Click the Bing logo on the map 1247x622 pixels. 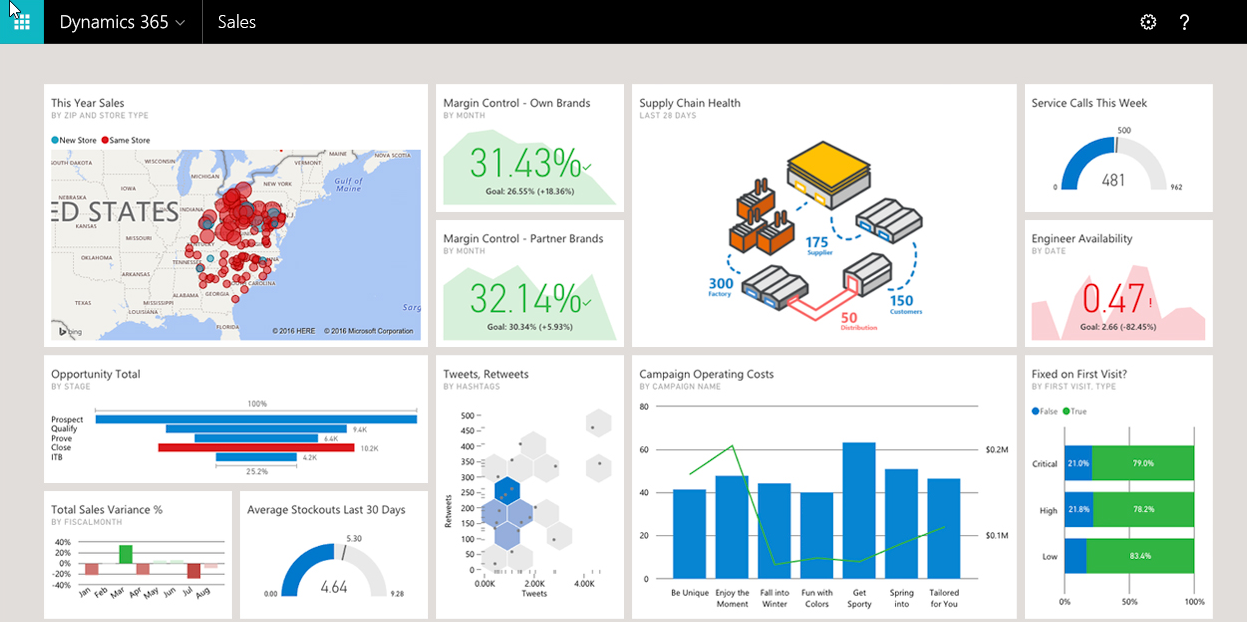(68, 330)
